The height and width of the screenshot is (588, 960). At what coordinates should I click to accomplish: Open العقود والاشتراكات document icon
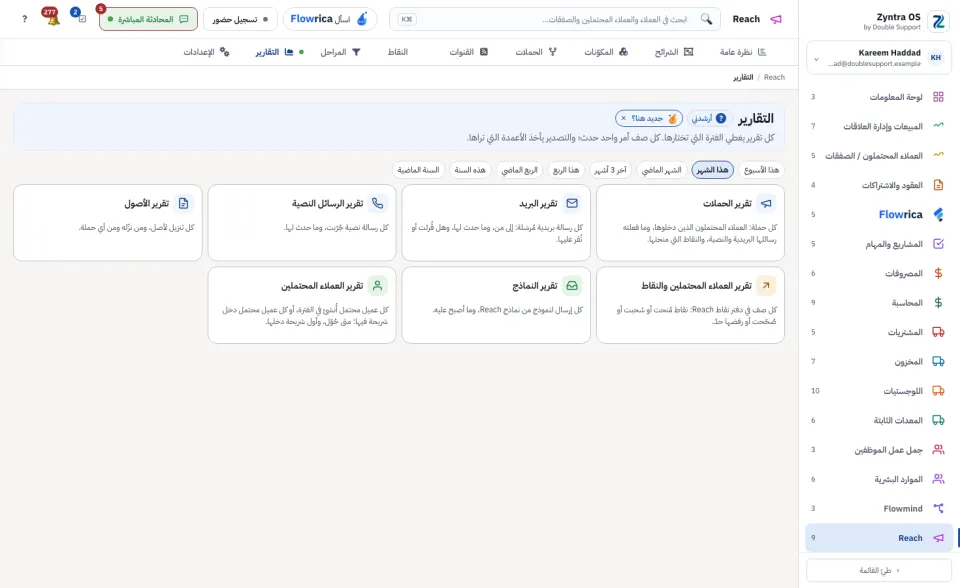938,185
